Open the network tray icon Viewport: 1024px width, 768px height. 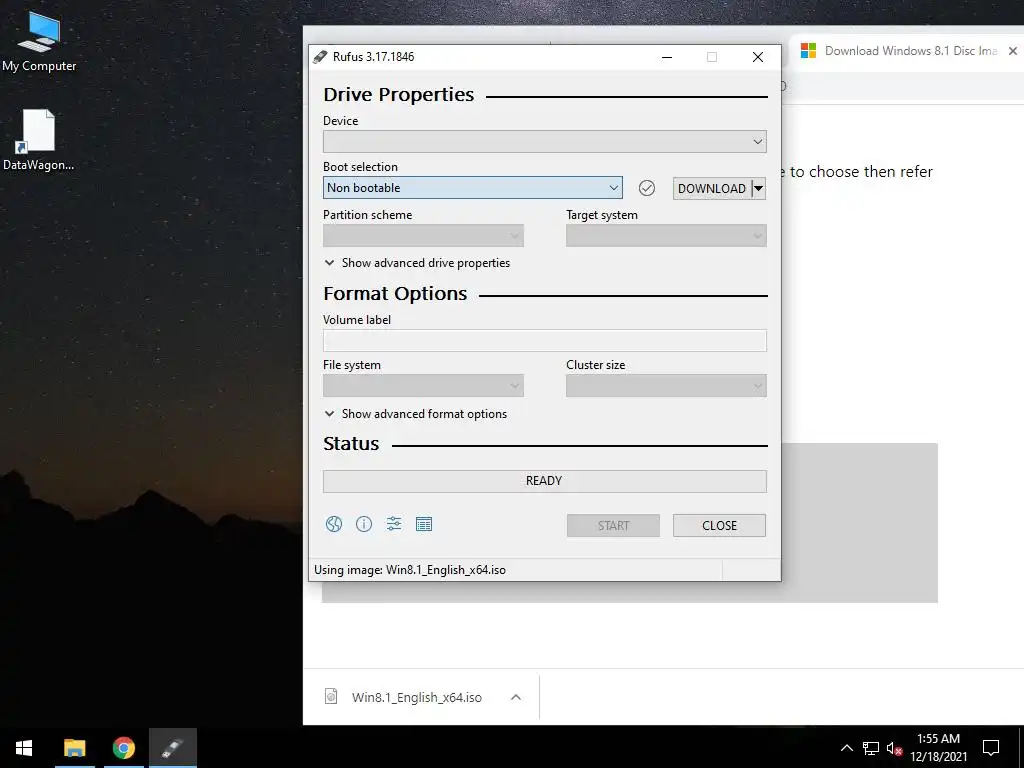[871, 748]
